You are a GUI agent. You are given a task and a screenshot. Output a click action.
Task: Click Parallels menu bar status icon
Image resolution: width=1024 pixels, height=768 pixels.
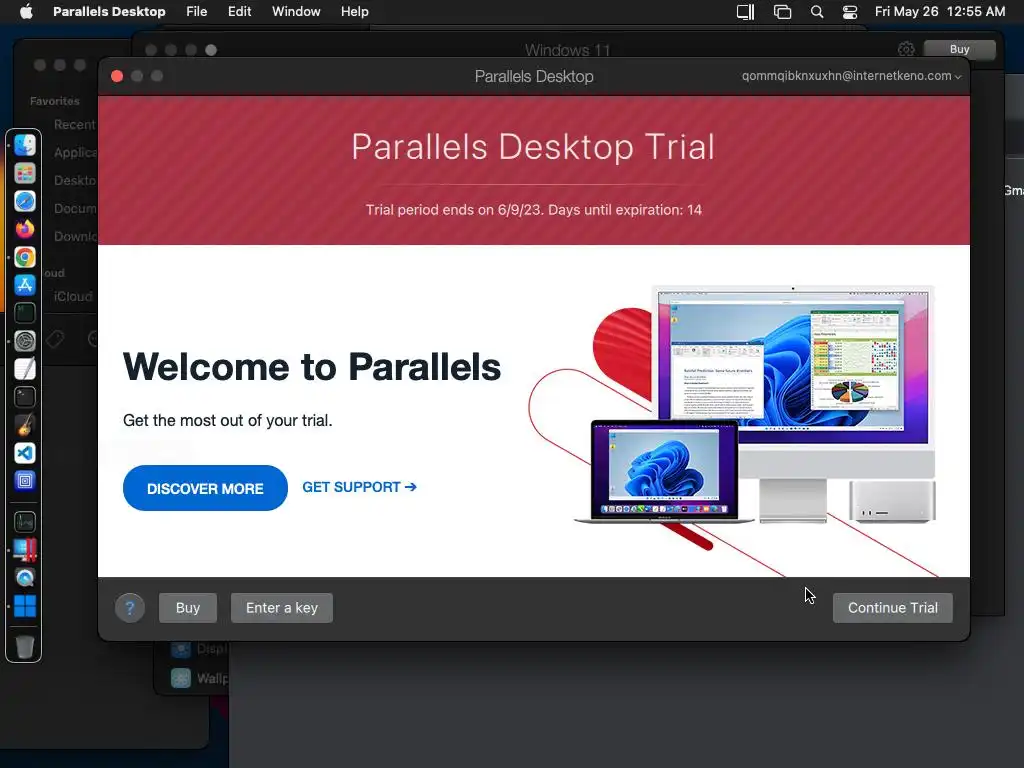[x=745, y=12]
